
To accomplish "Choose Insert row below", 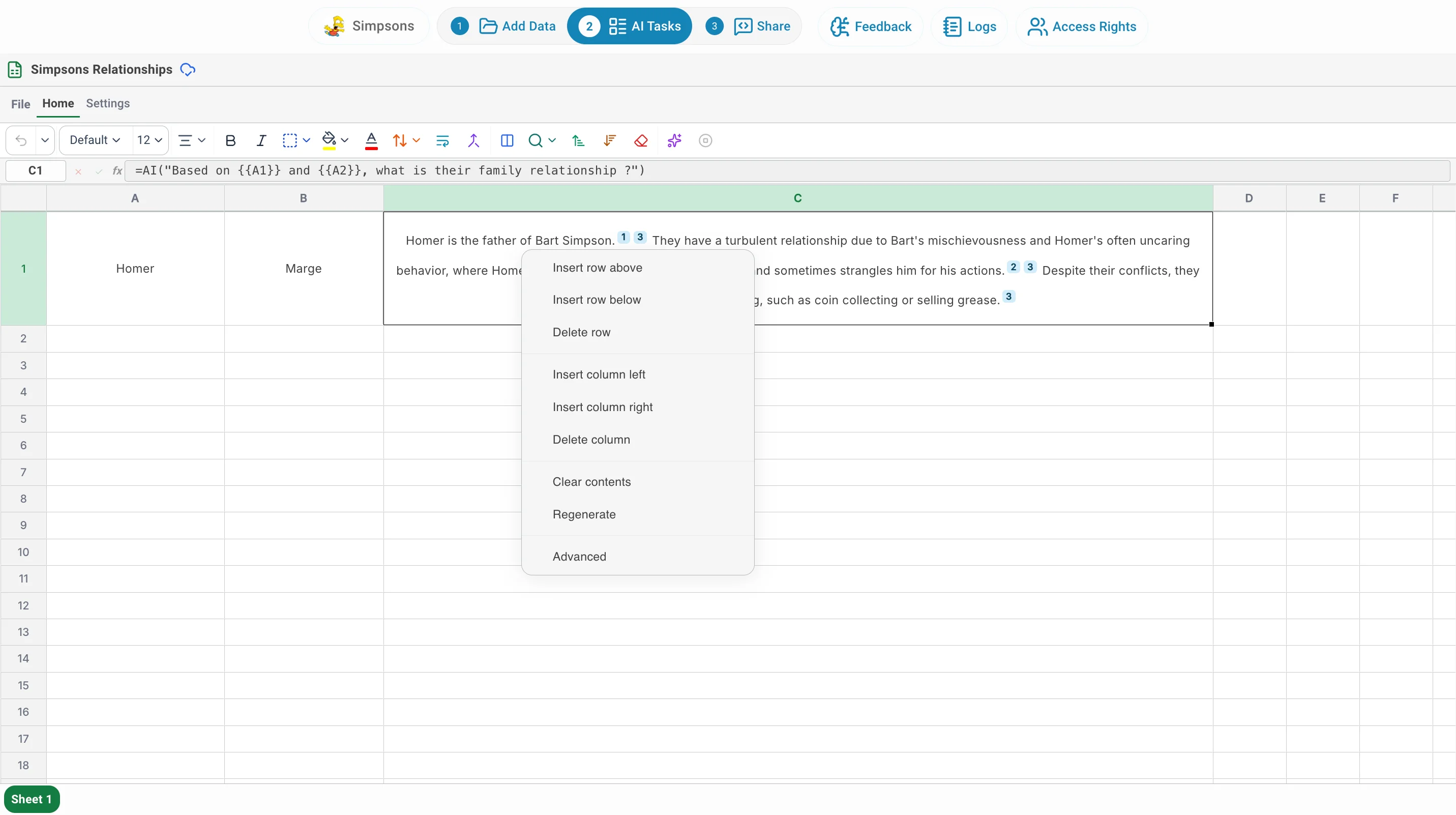I will tap(638, 300).
